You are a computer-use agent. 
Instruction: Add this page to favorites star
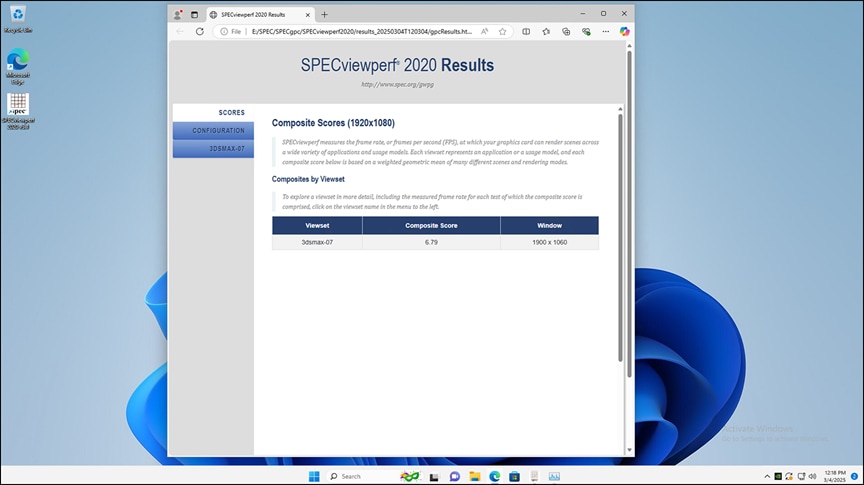click(x=503, y=31)
